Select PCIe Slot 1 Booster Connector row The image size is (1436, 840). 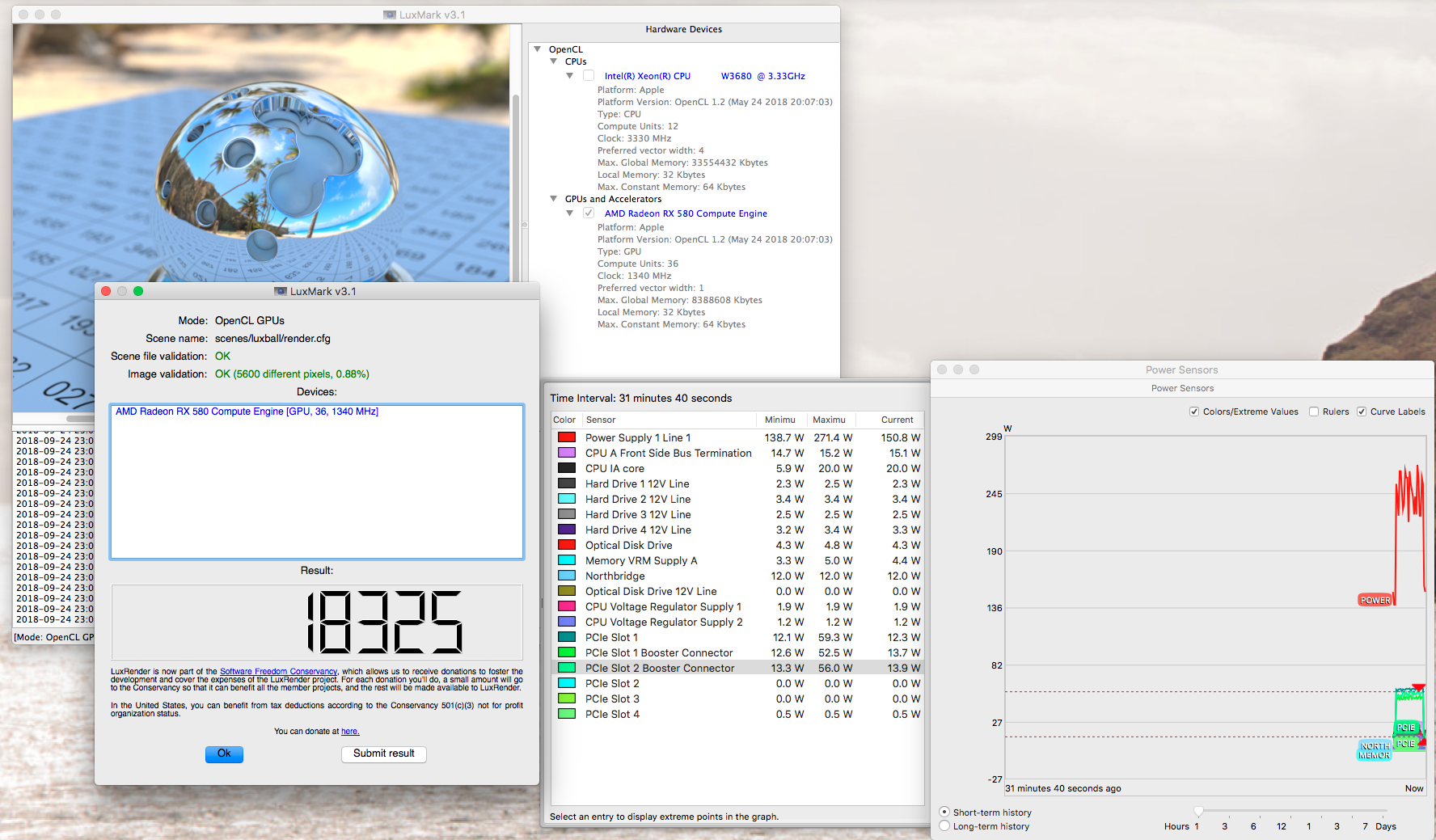pyautogui.click(x=737, y=652)
